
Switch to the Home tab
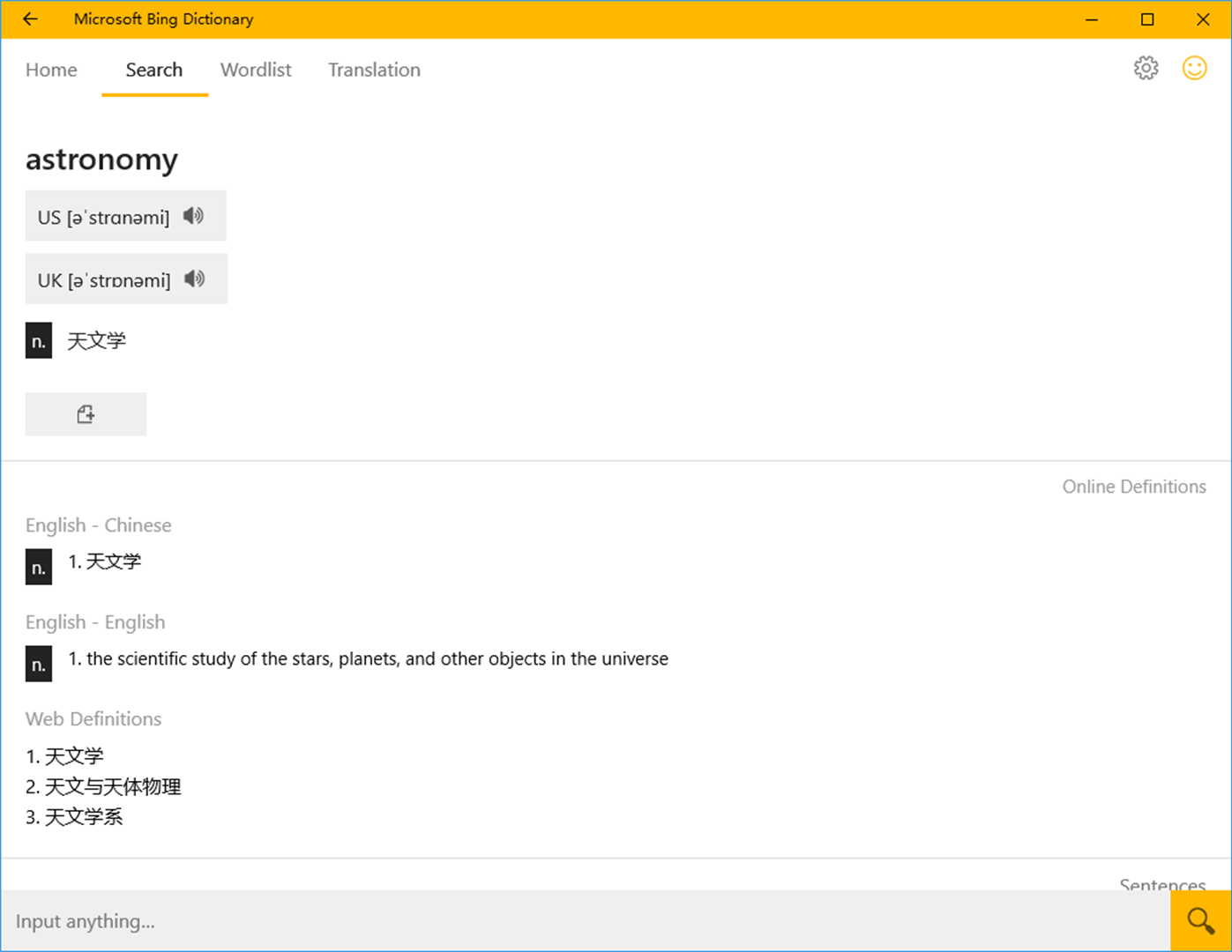[50, 70]
